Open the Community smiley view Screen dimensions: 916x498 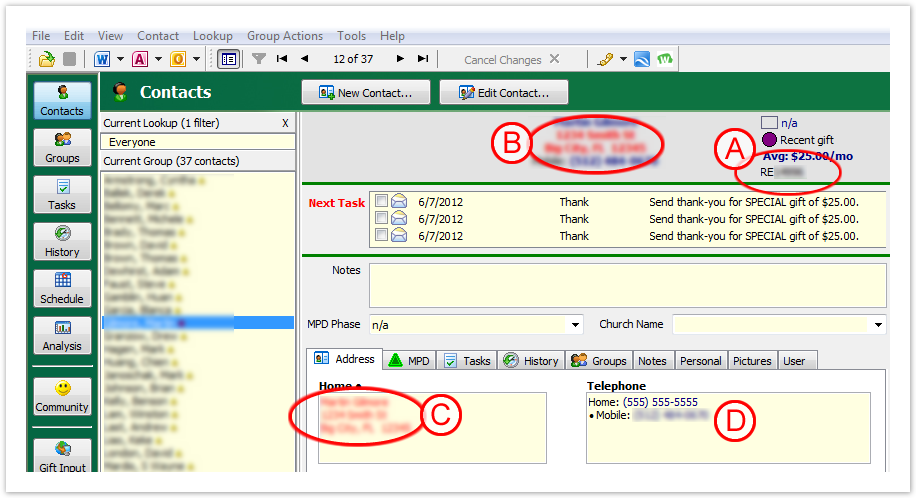point(62,395)
